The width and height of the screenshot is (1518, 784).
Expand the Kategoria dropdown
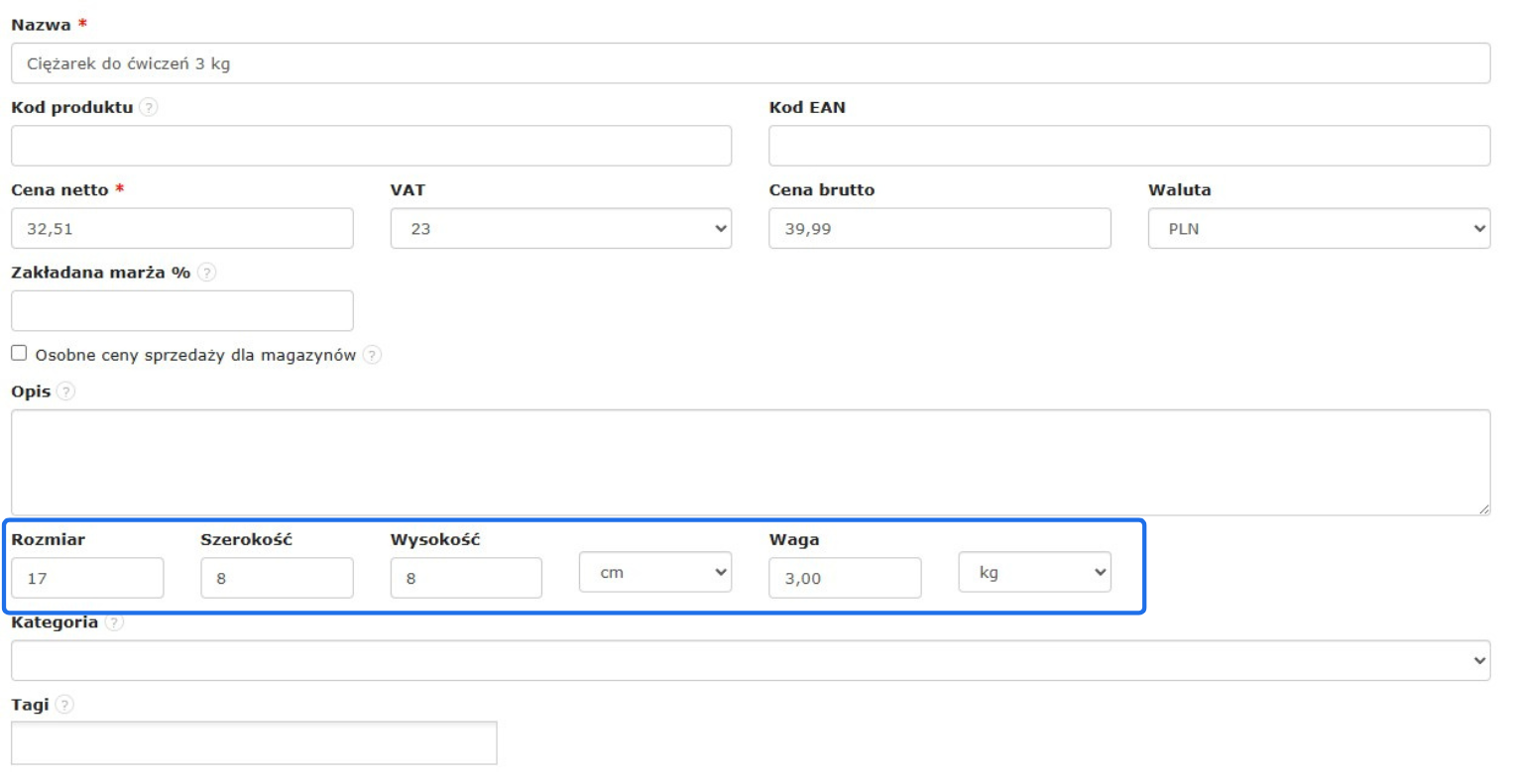[750, 660]
